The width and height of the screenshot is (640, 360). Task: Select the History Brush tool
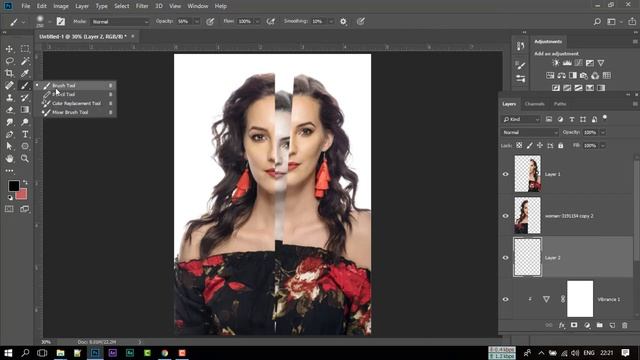coord(25,98)
